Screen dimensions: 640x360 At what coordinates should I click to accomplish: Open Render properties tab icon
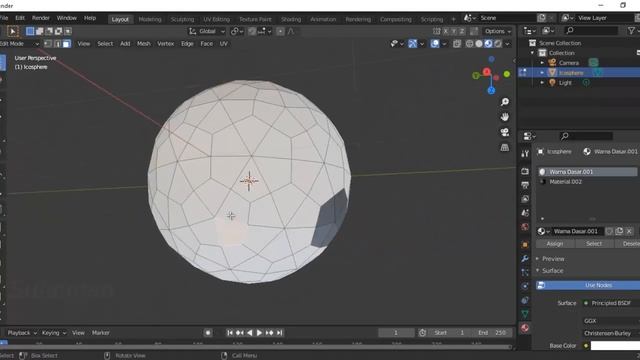tap(525, 171)
